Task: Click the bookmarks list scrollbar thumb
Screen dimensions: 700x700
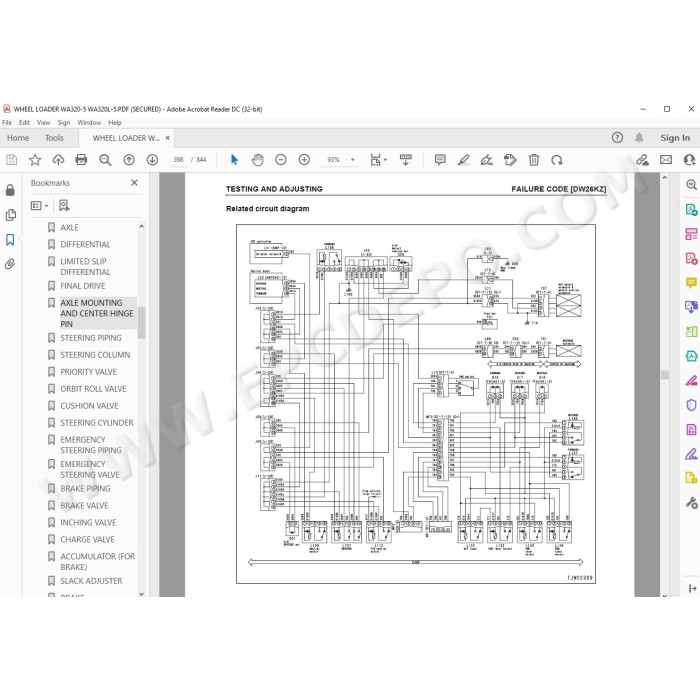Action: point(142,322)
